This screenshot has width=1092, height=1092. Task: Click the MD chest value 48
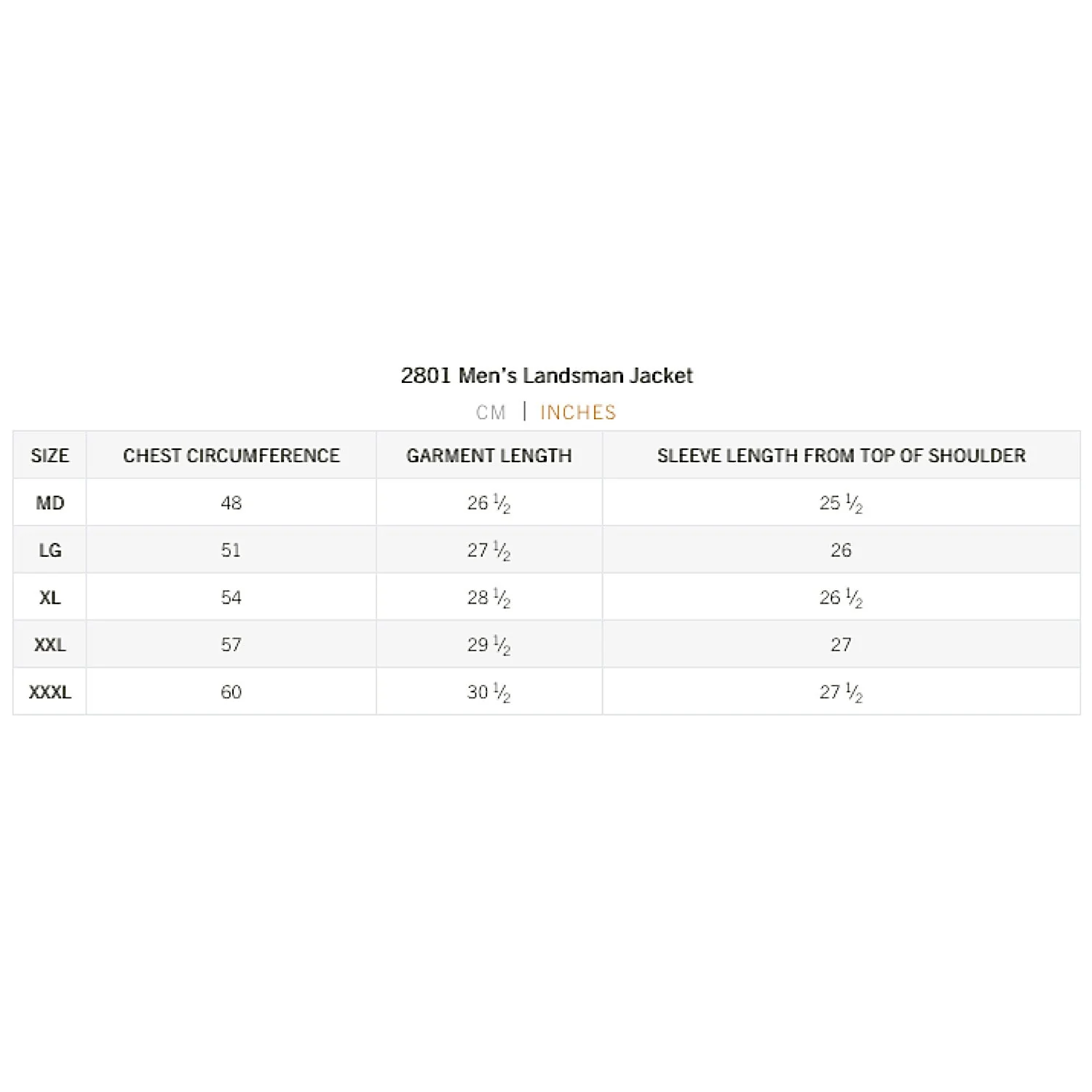(232, 503)
